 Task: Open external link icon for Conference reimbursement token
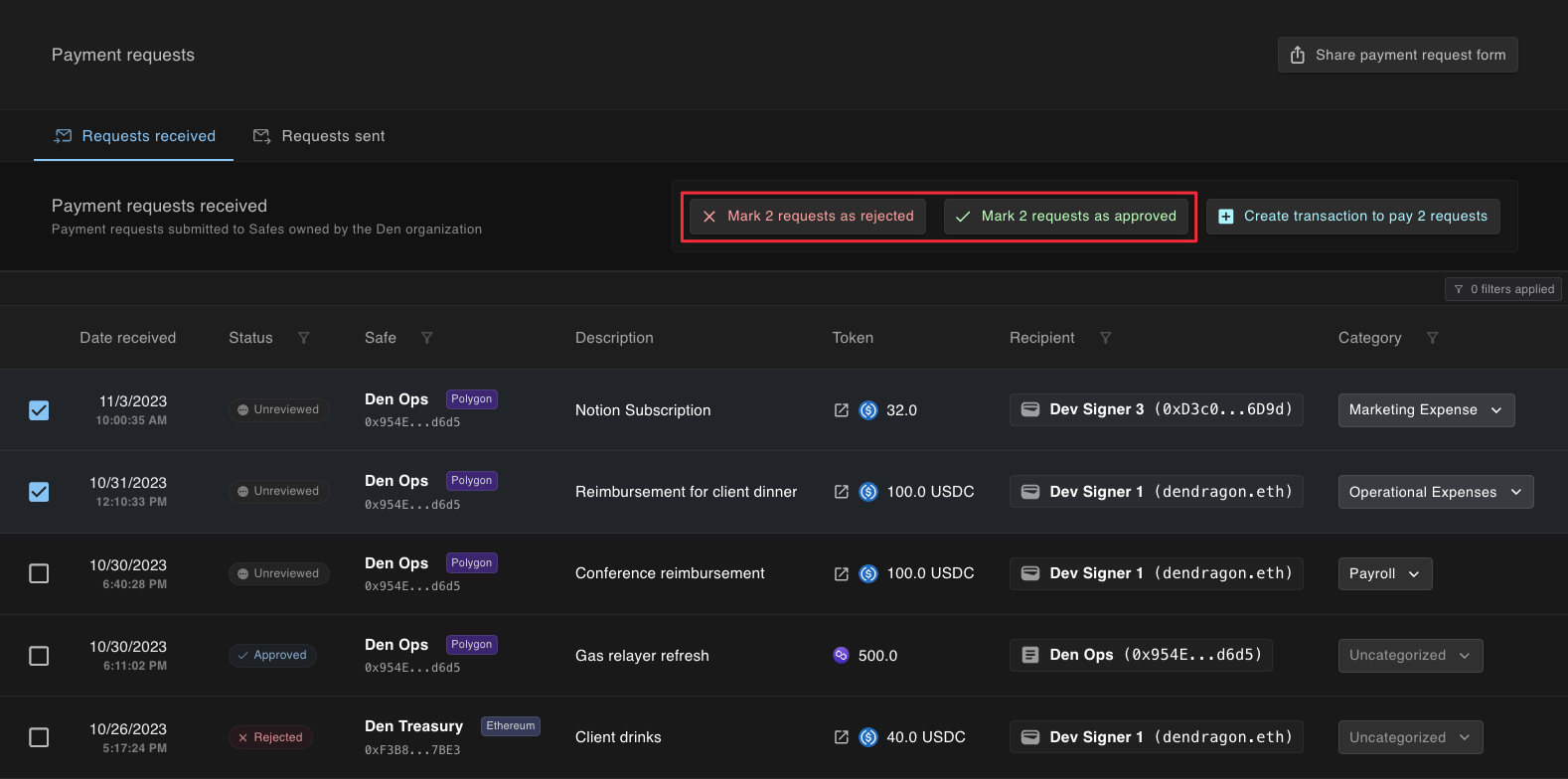point(842,573)
